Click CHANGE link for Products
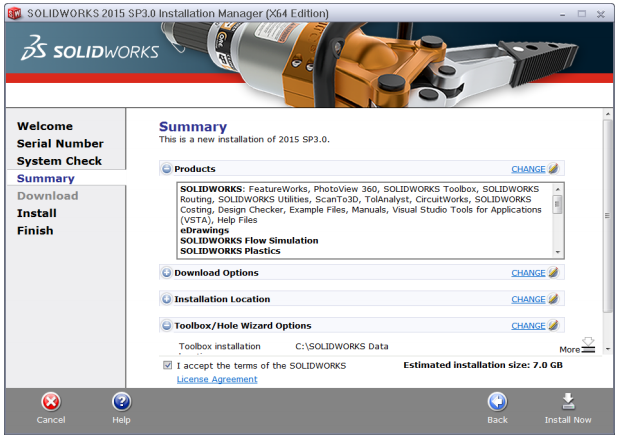This screenshot has width=620, height=439. 528,169
